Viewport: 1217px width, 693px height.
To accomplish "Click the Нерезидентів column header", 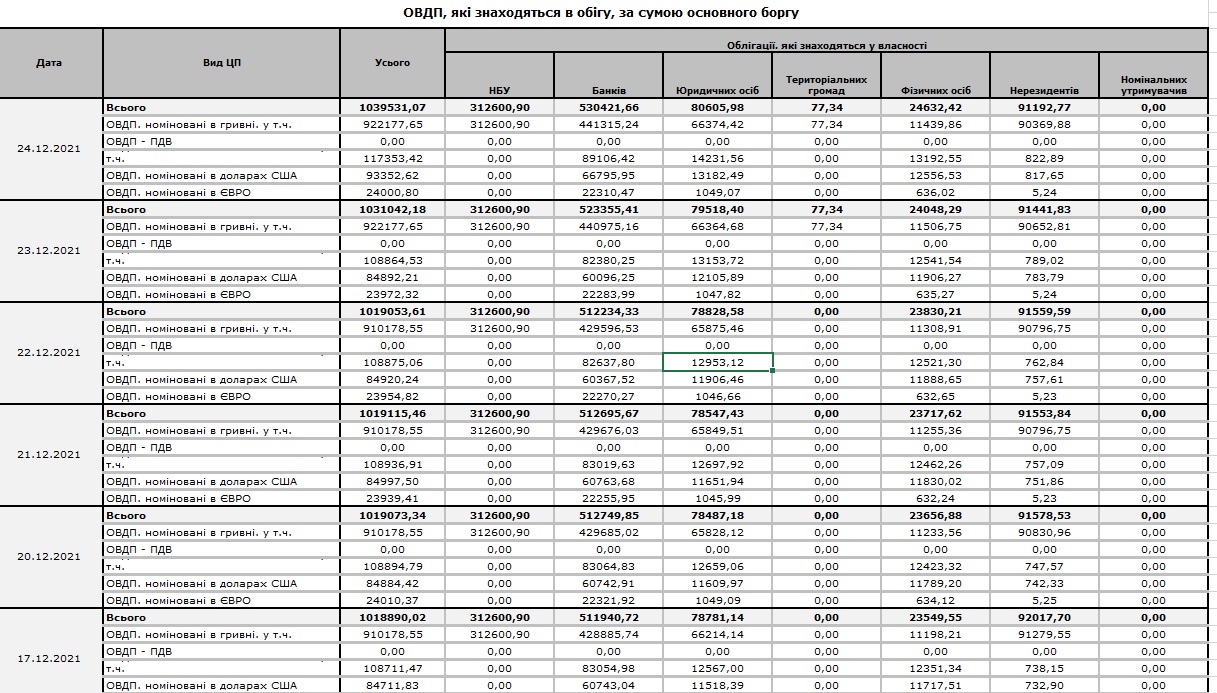I will click(x=1043, y=90).
